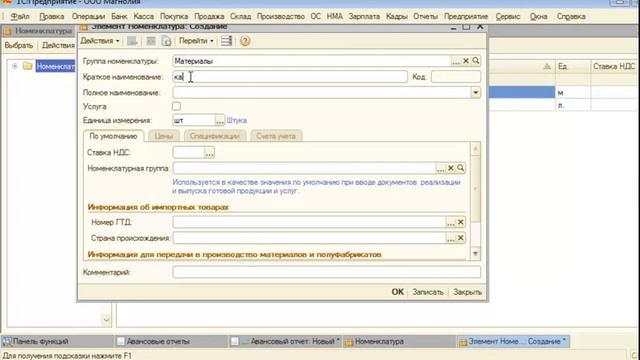This screenshot has height=360, width=640.
Task: Clear the Номер ГТД field
Action: (x=460, y=222)
